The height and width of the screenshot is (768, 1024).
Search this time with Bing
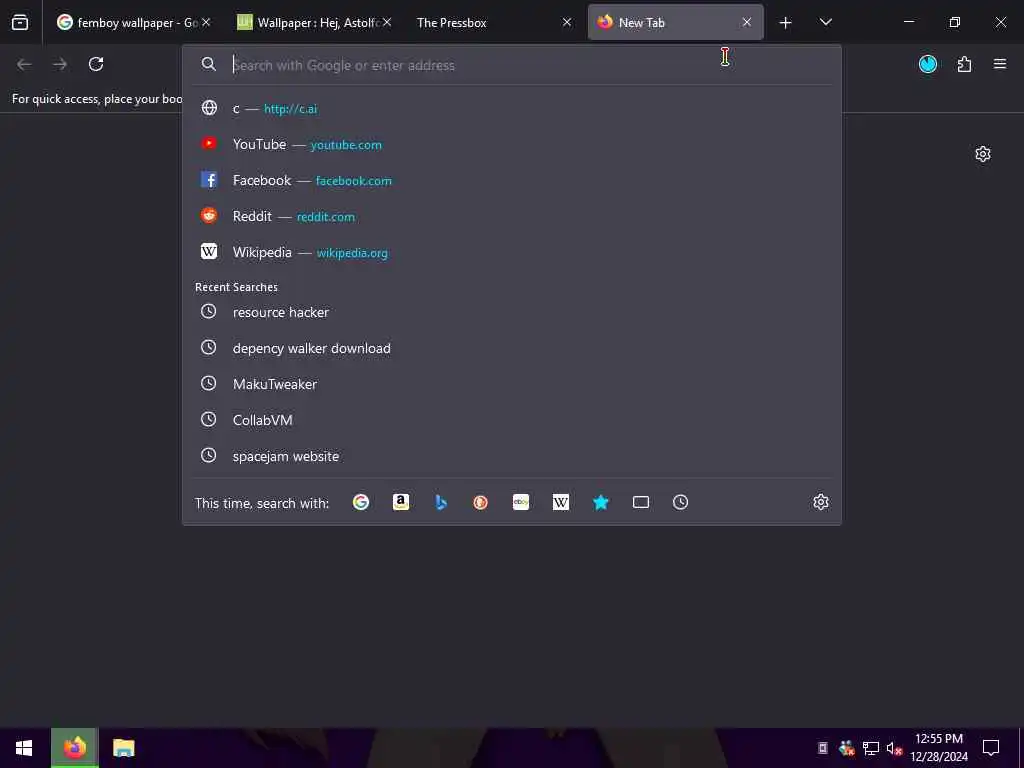coord(441,502)
